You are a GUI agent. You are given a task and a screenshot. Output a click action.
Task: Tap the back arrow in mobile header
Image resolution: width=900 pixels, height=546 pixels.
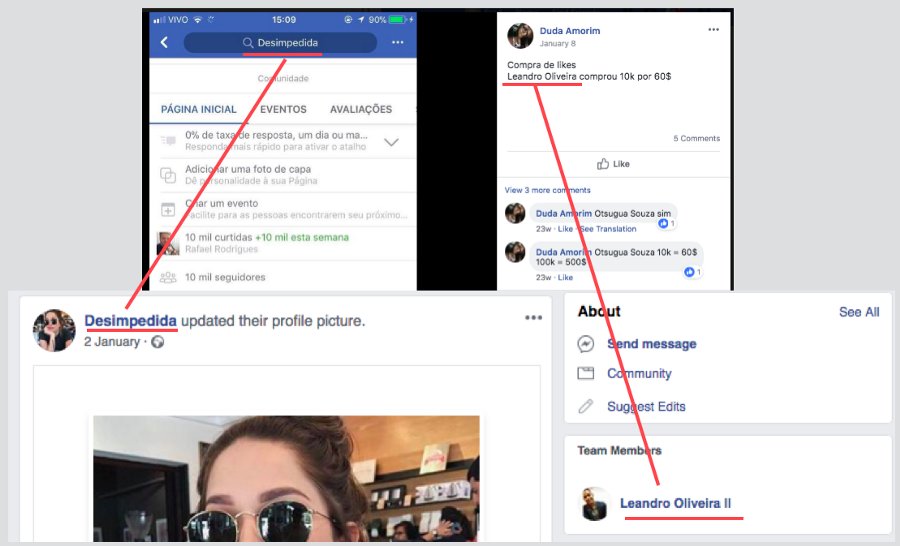tap(164, 42)
